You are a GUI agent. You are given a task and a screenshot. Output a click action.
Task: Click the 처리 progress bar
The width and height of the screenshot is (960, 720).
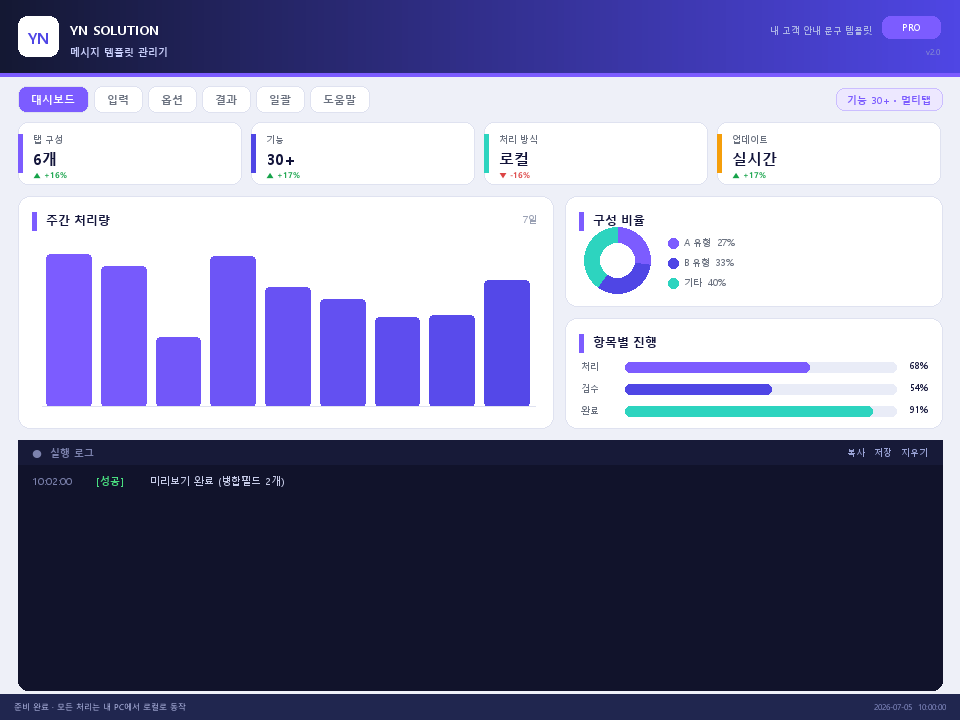coord(760,367)
